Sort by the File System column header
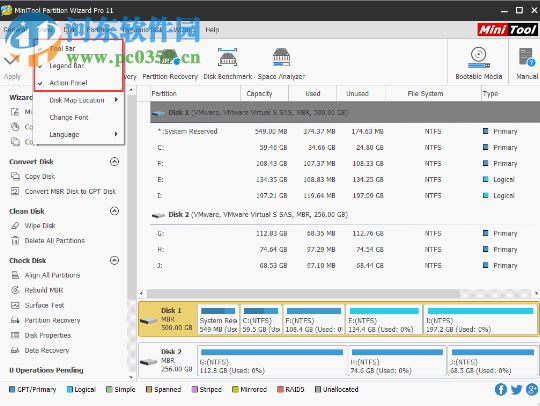The width and height of the screenshot is (540, 406). click(x=433, y=93)
